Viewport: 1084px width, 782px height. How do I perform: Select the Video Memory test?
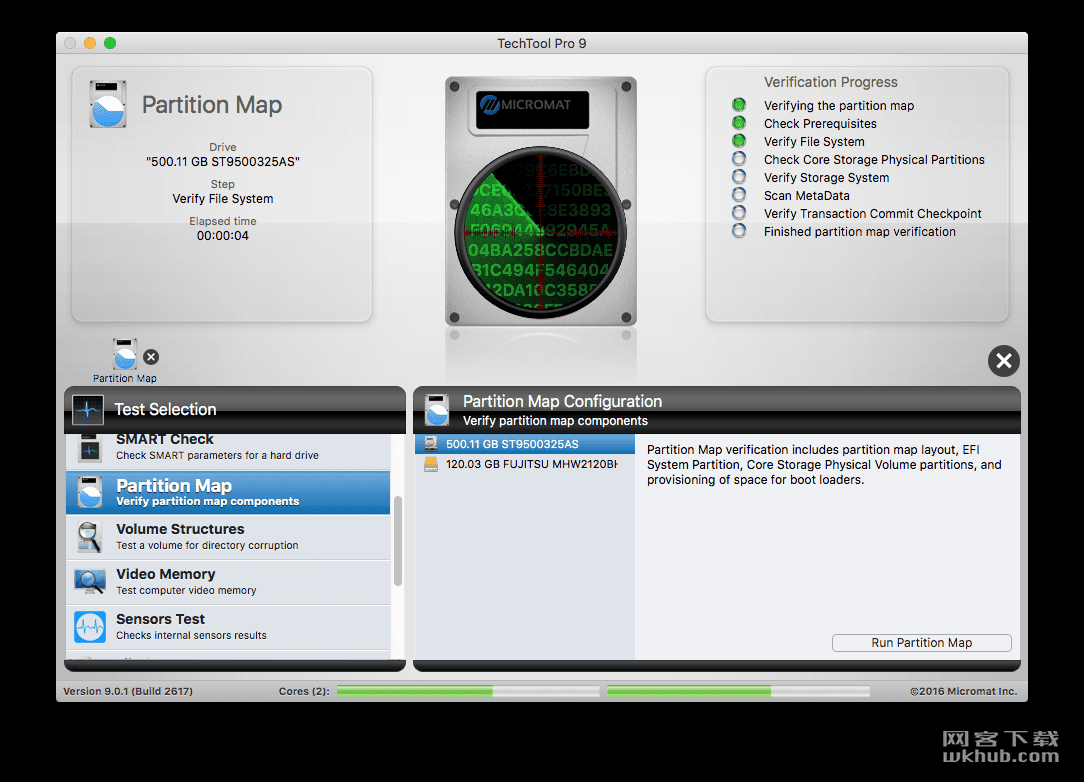228,582
